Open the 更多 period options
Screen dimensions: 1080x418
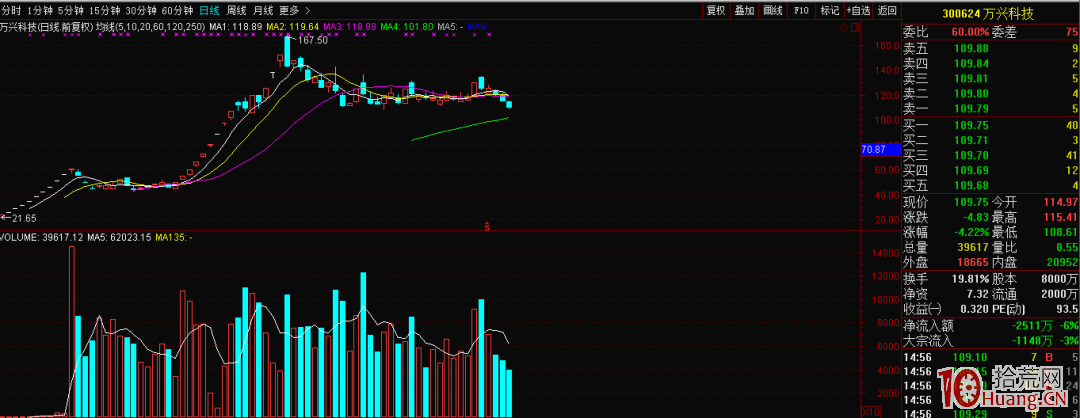click(290, 10)
